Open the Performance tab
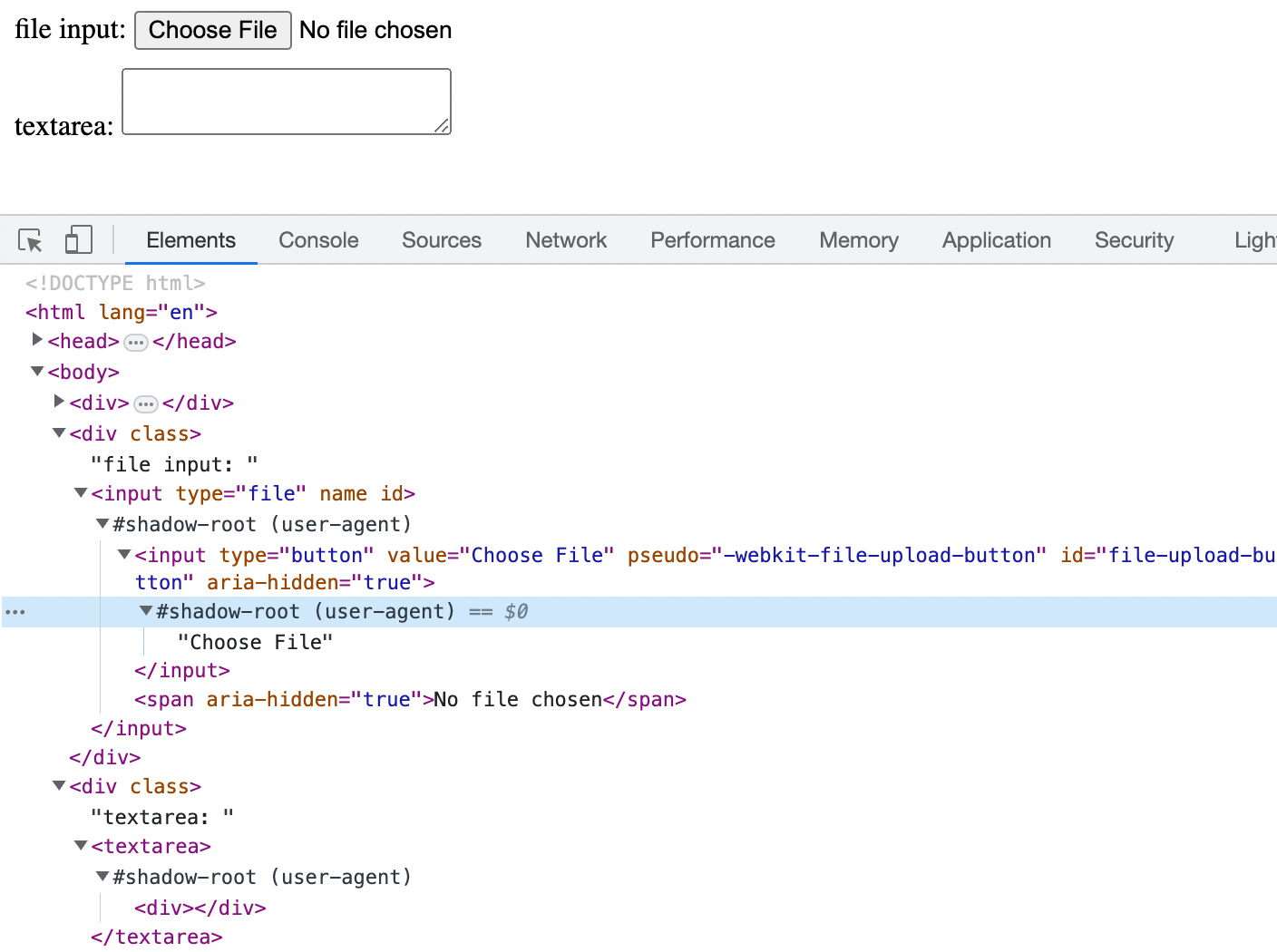This screenshot has width=1277, height=952. (x=713, y=240)
